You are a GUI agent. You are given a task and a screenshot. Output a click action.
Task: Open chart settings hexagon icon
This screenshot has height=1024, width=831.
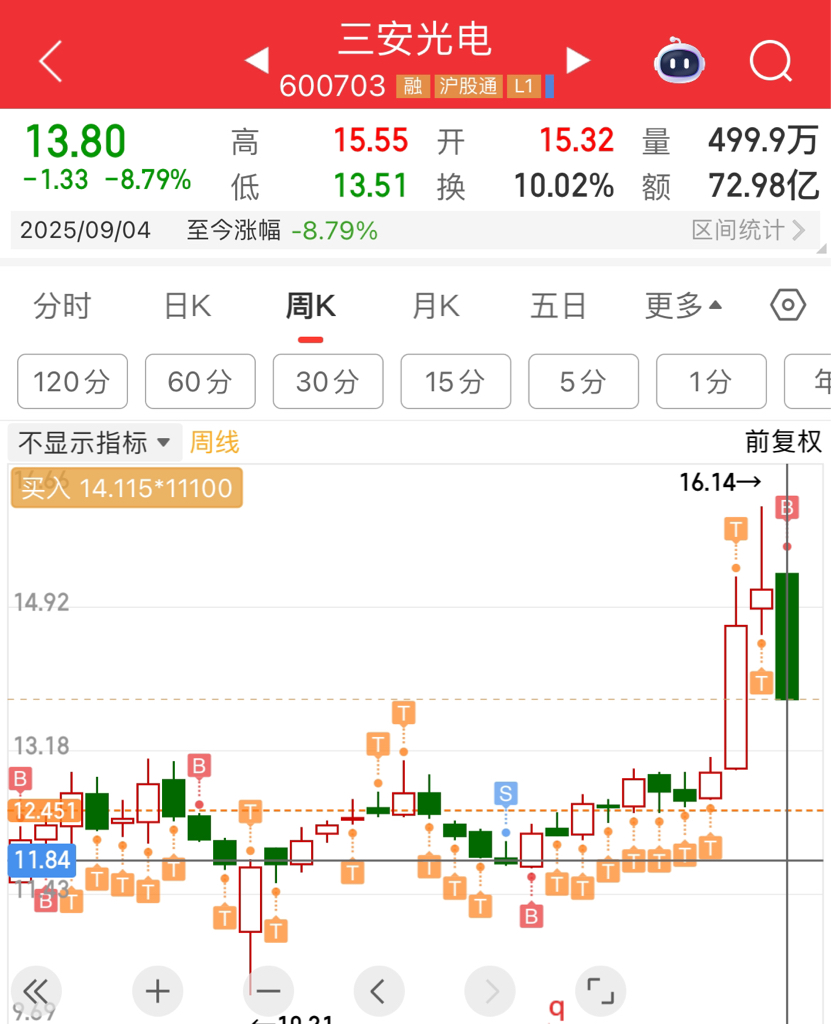pos(788,305)
